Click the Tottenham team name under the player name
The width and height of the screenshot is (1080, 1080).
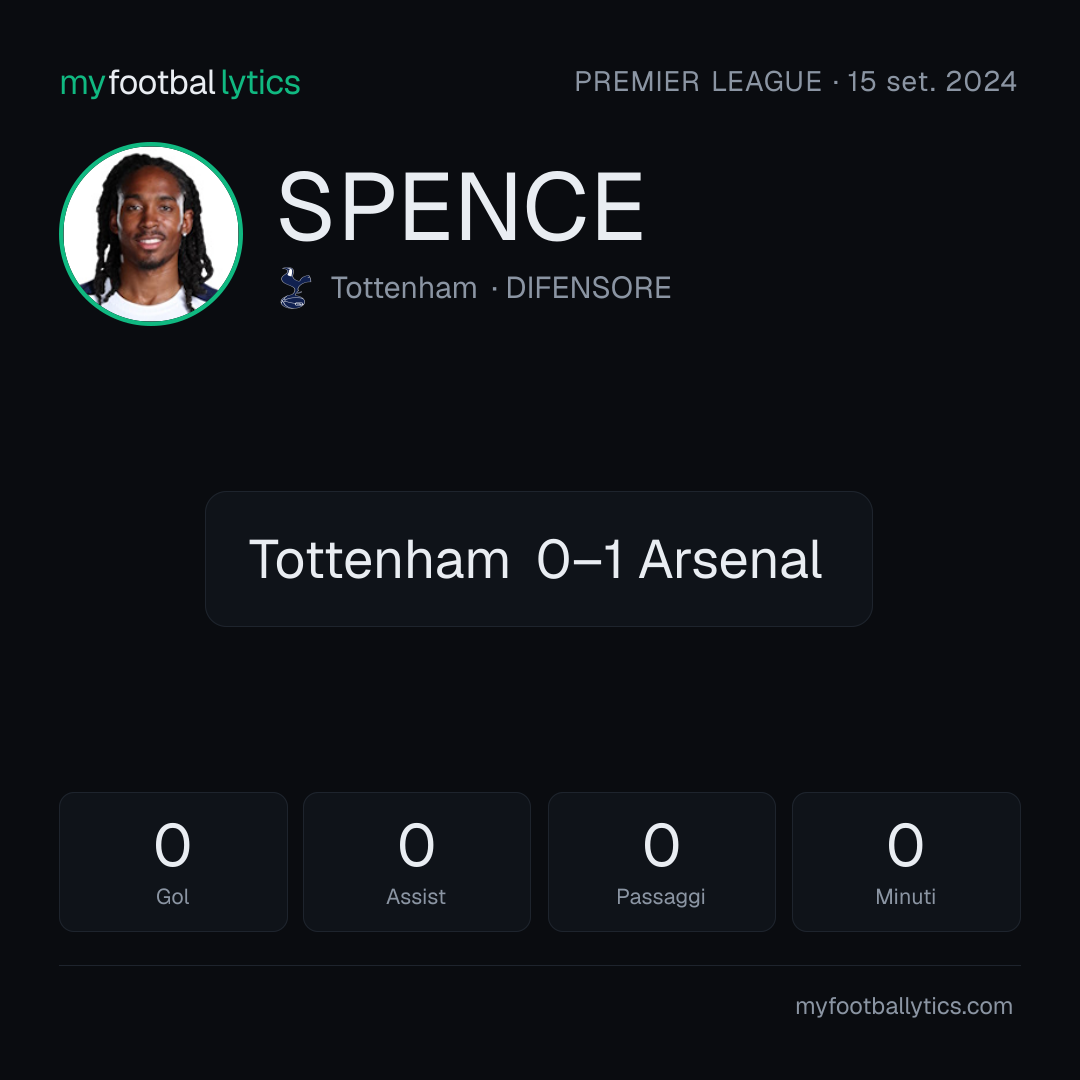click(404, 288)
